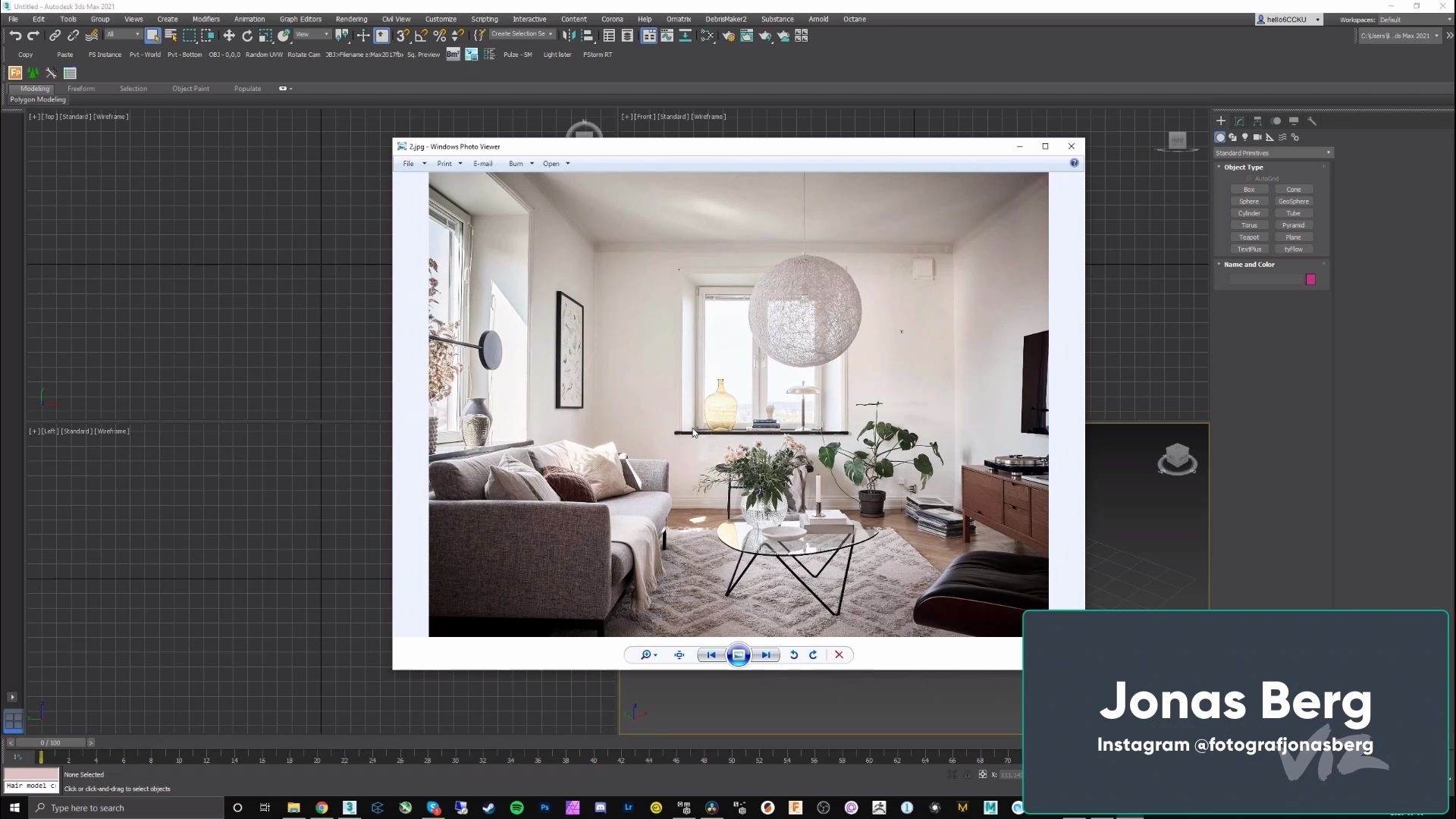
Task: Click the Sphere primitive button
Action: click(1248, 202)
